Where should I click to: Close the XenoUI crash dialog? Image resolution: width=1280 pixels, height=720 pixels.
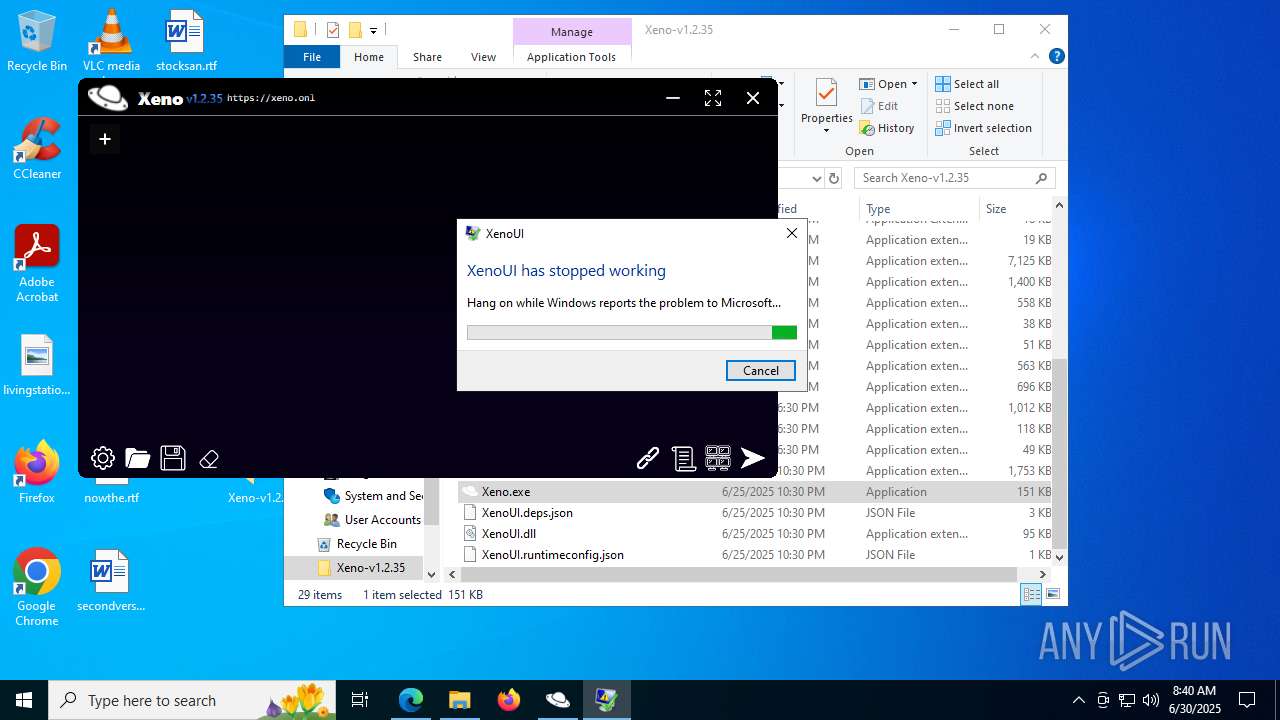click(x=792, y=233)
